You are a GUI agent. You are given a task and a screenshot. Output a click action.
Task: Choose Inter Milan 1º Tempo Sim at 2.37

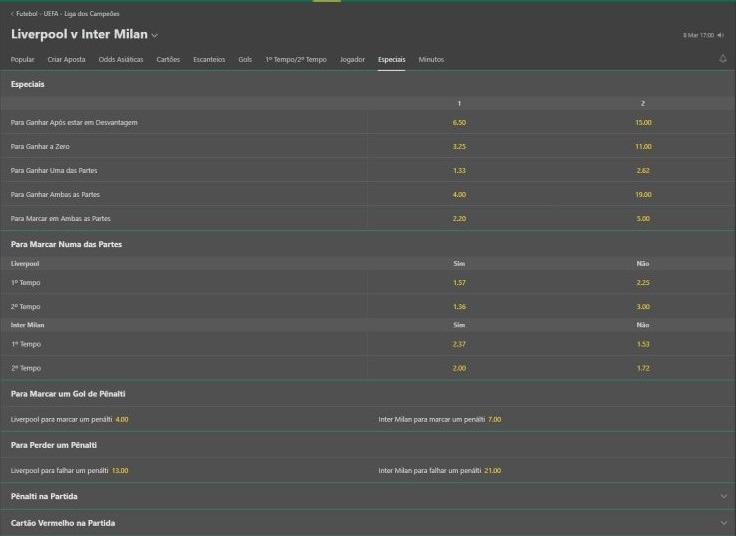click(459, 344)
